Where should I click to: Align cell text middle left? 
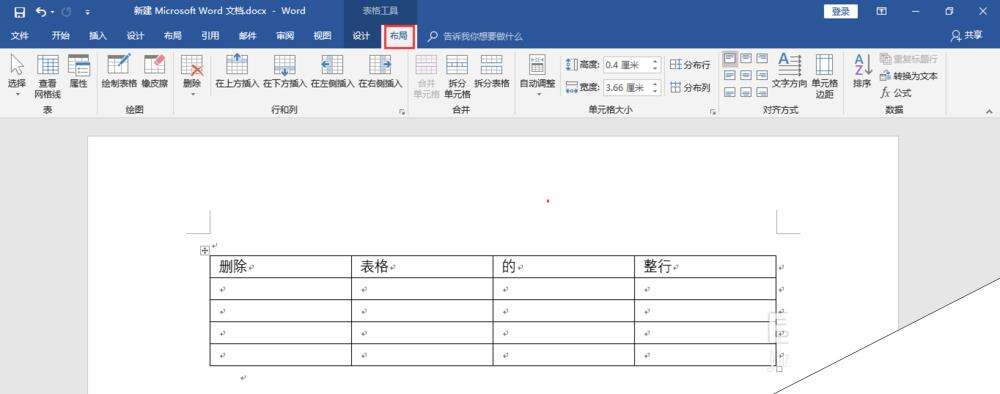point(730,75)
